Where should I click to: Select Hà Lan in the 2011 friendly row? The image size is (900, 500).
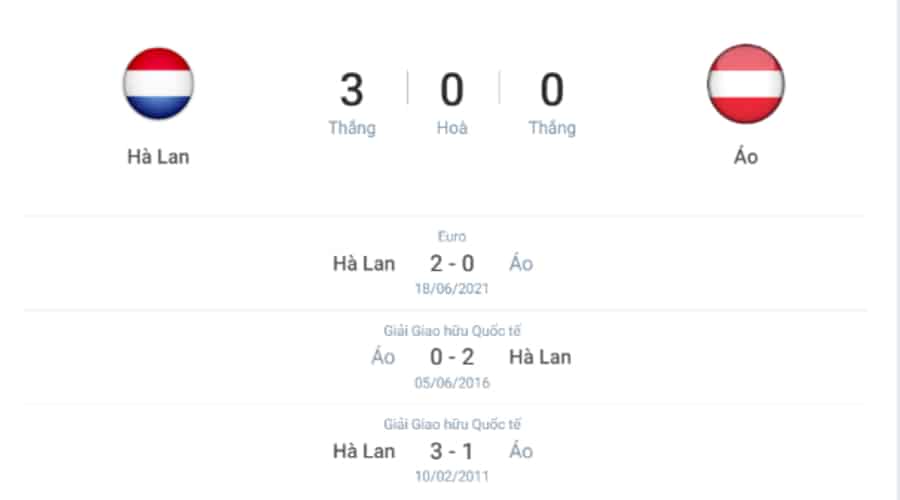[364, 451]
